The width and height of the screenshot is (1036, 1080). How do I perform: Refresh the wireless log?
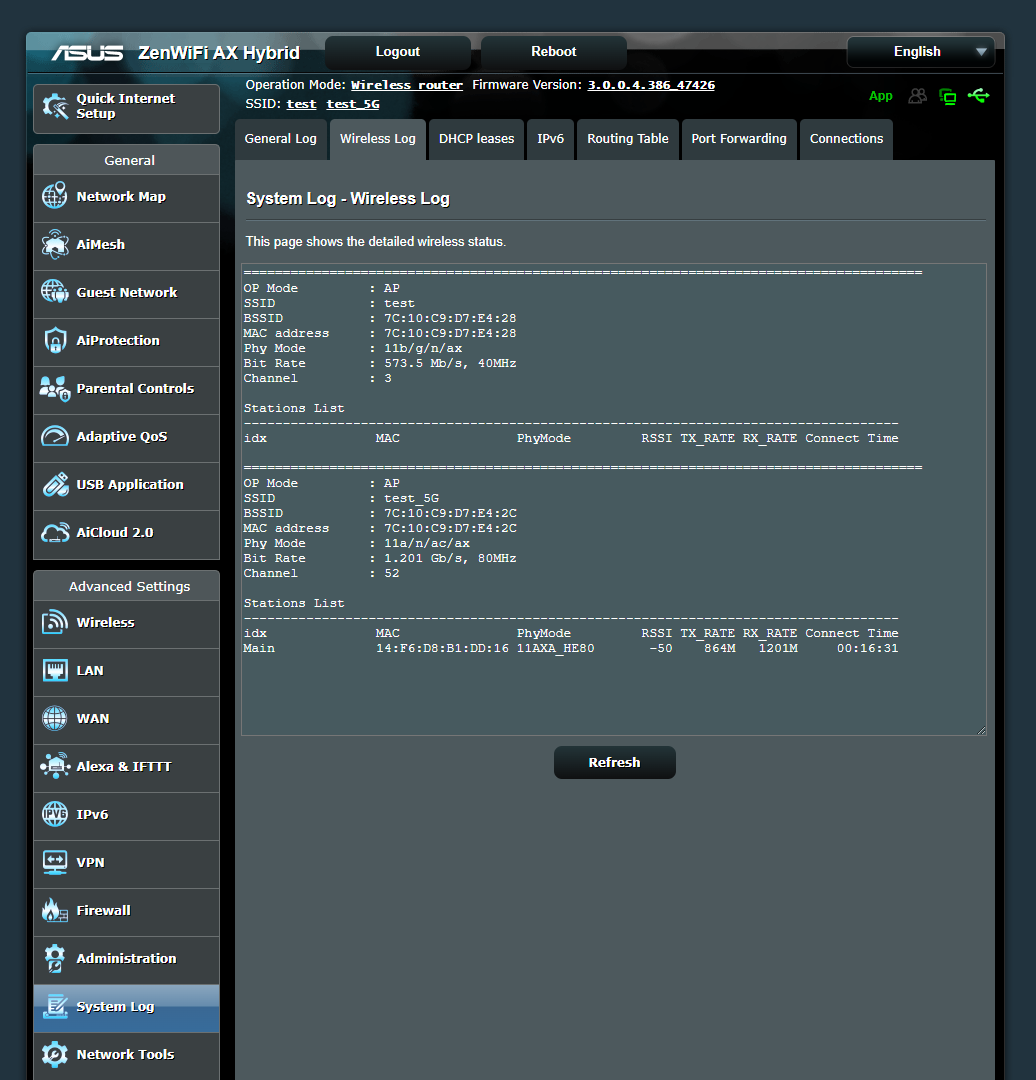614,762
